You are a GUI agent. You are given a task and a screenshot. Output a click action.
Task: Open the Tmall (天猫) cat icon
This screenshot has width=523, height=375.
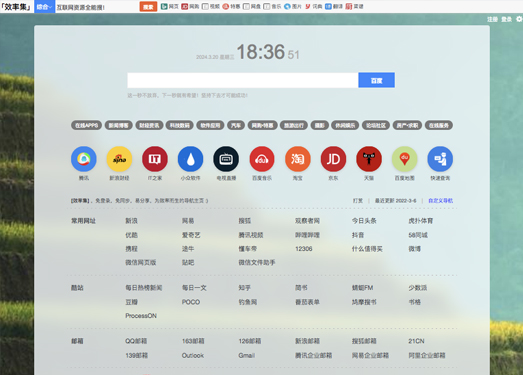(x=369, y=159)
